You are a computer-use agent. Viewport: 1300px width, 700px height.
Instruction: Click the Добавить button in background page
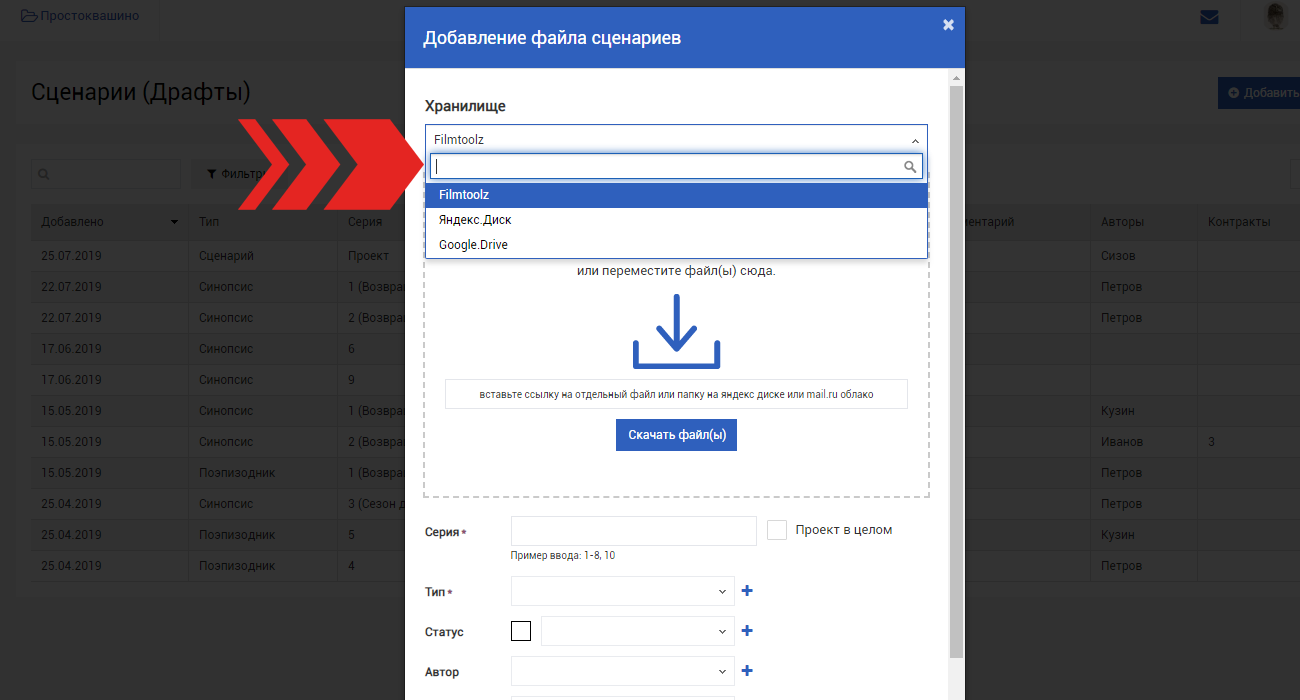pyautogui.click(x=1259, y=93)
